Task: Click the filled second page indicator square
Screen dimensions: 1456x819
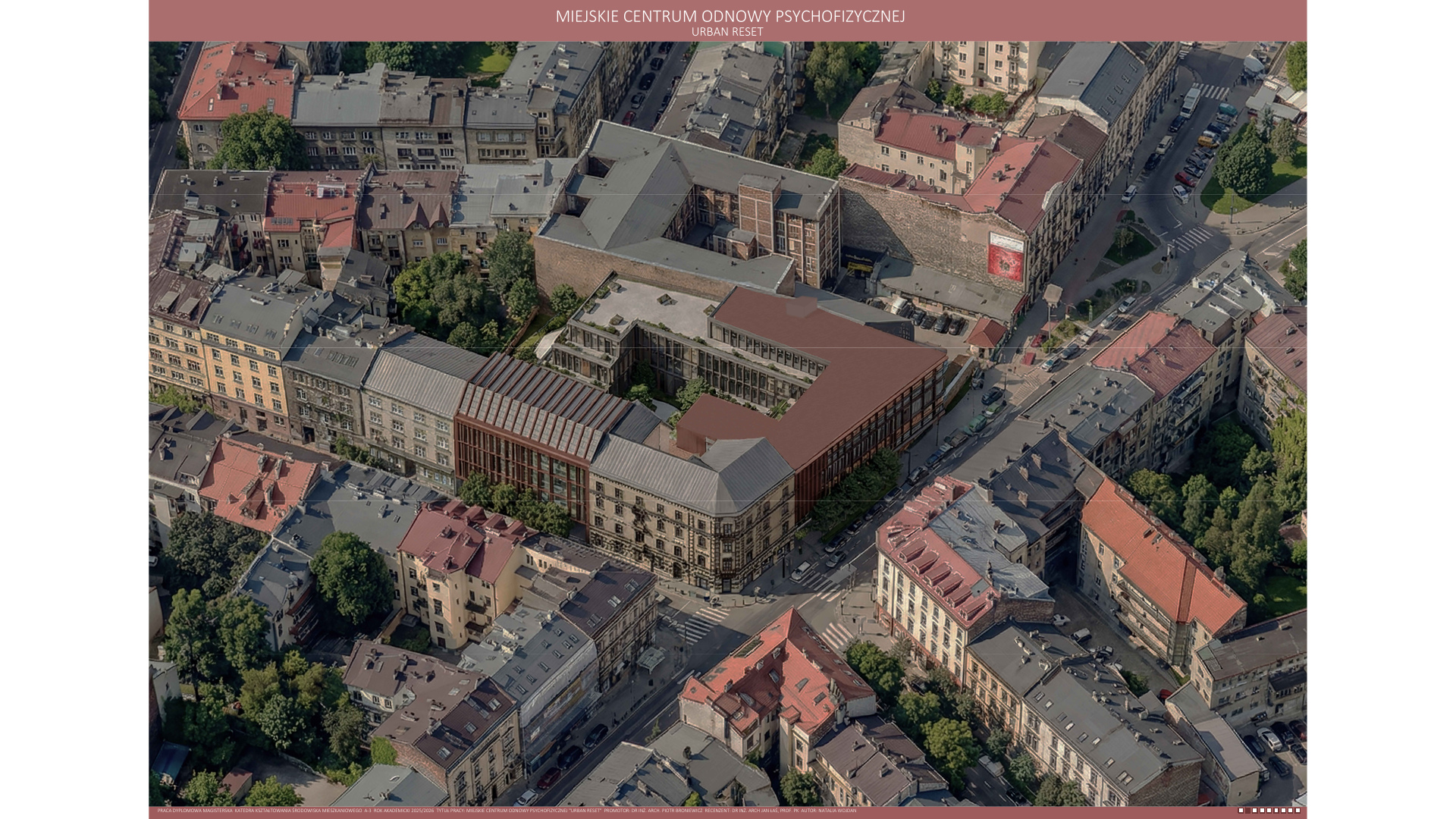Action: [x=1247, y=811]
